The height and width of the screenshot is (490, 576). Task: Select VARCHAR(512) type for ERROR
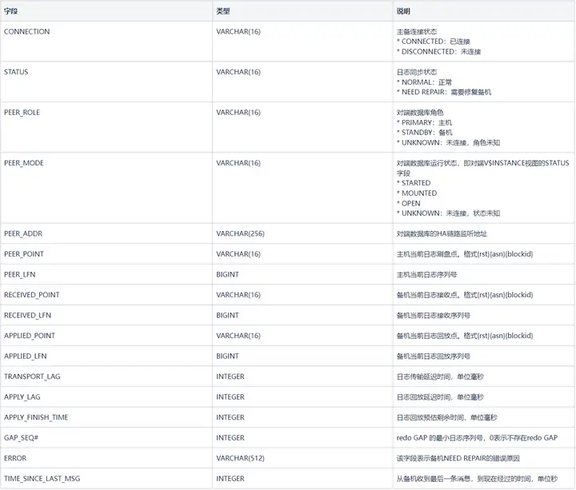coord(240,458)
